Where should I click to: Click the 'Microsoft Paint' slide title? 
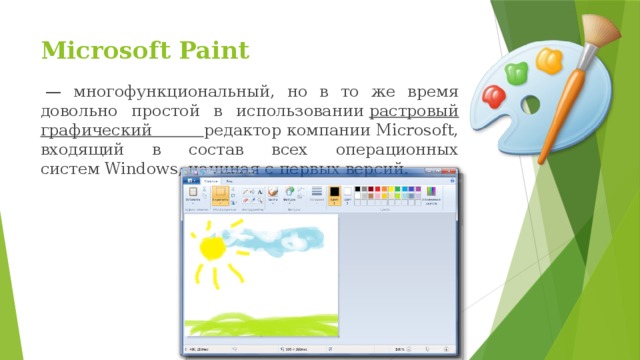pos(145,50)
